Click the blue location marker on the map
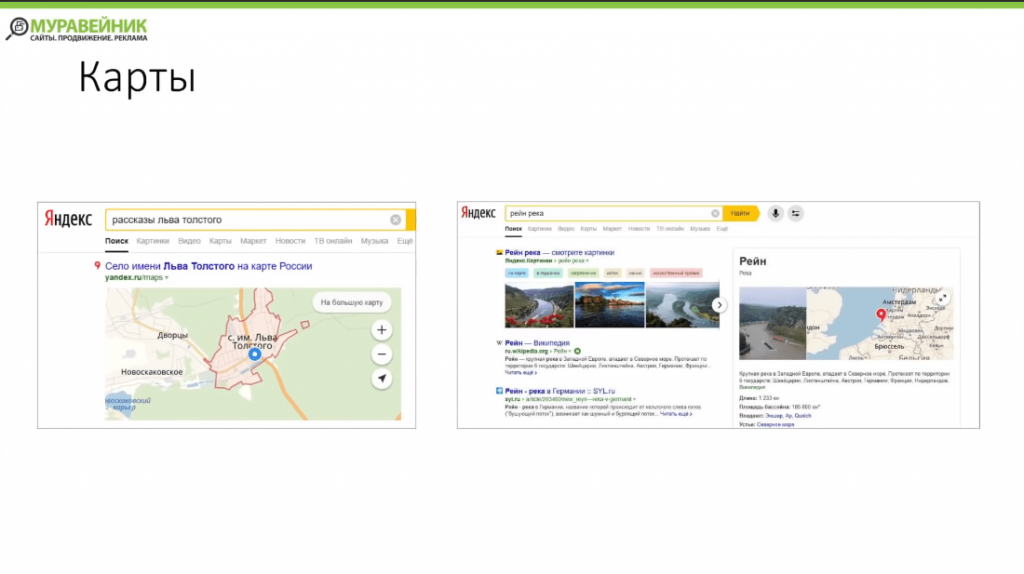The height and width of the screenshot is (574, 1024). click(x=255, y=355)
